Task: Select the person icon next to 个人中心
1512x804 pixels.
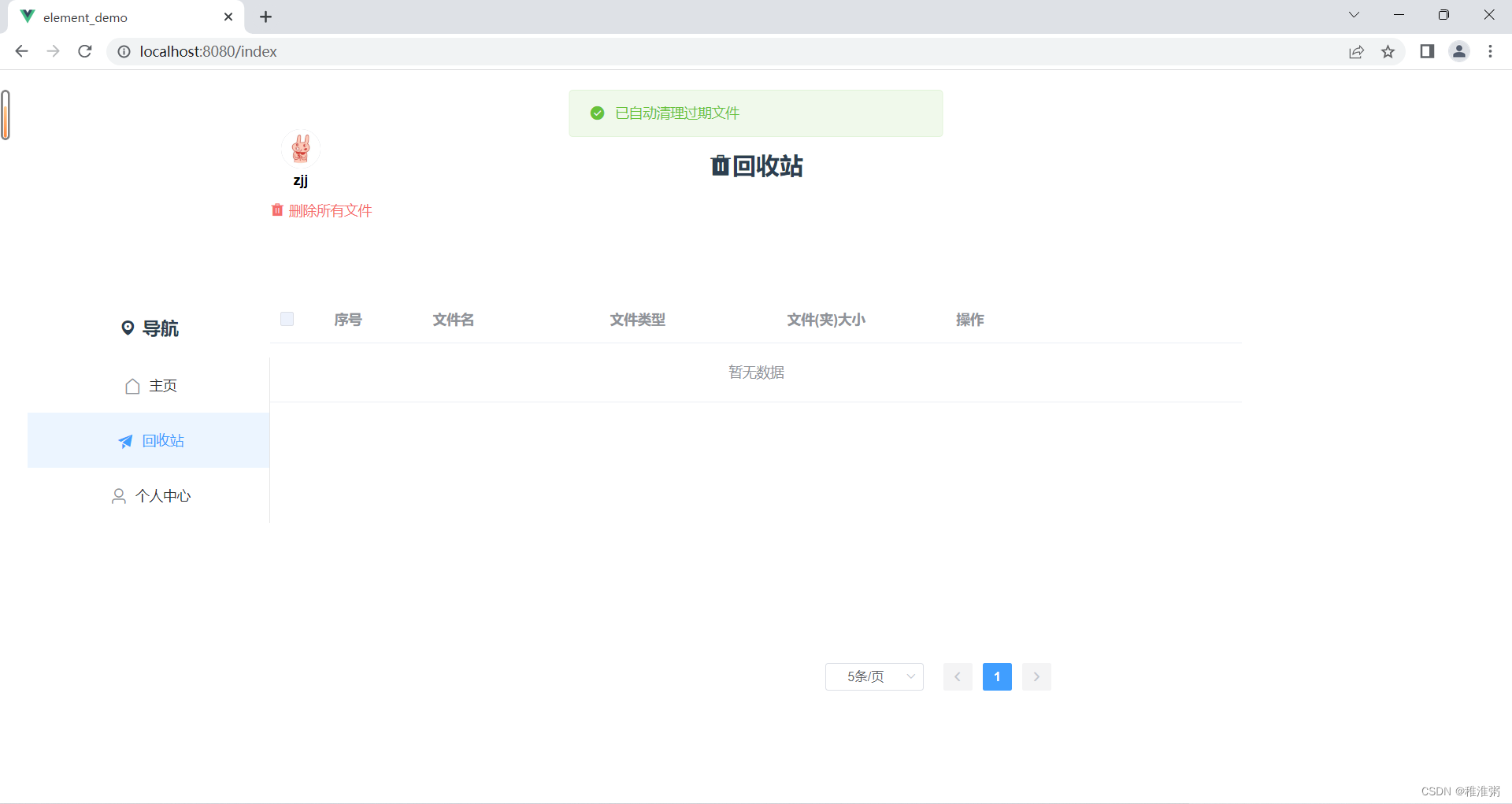Action: [119, 495]
